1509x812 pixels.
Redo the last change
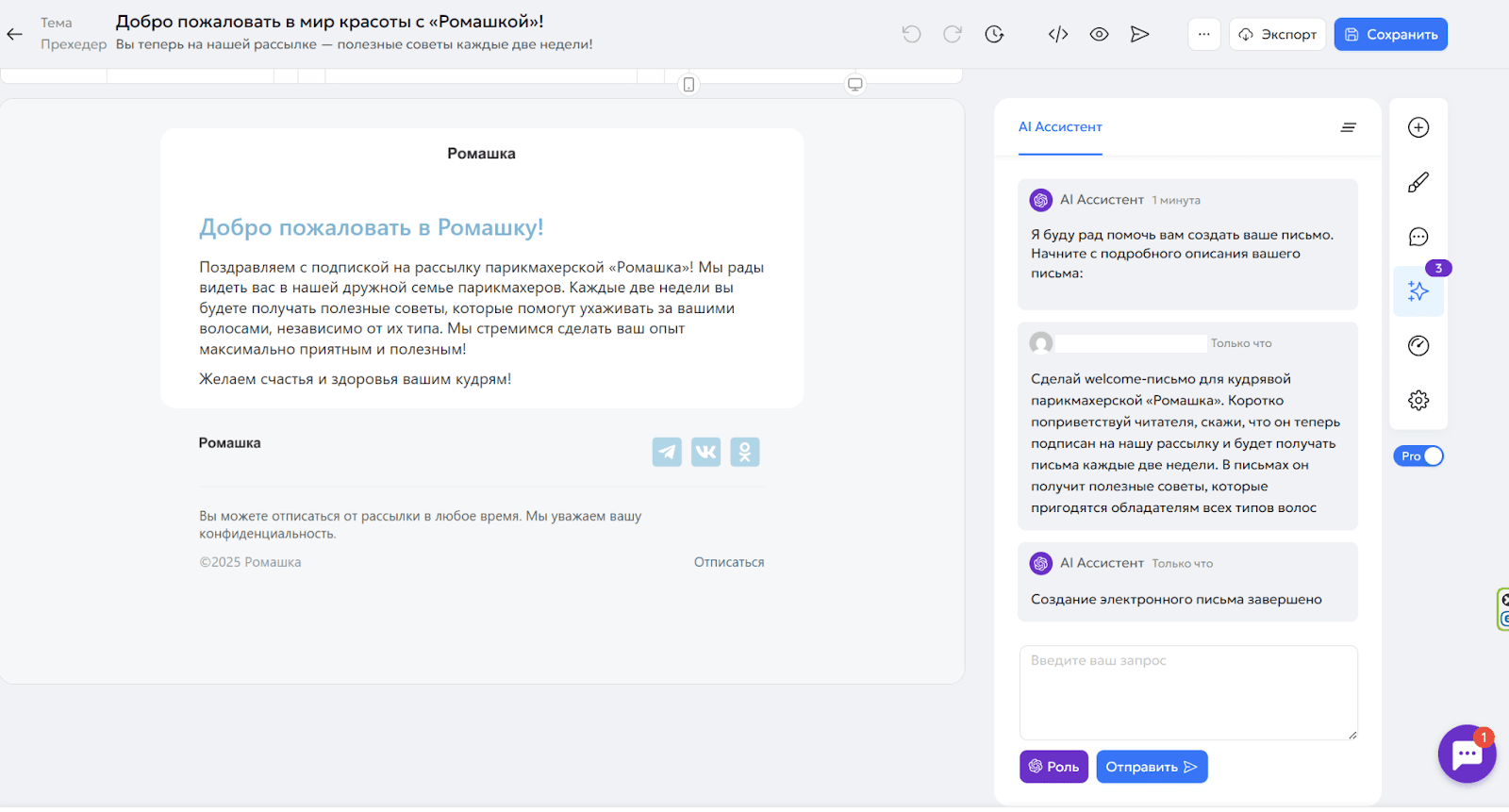(953, 35)
